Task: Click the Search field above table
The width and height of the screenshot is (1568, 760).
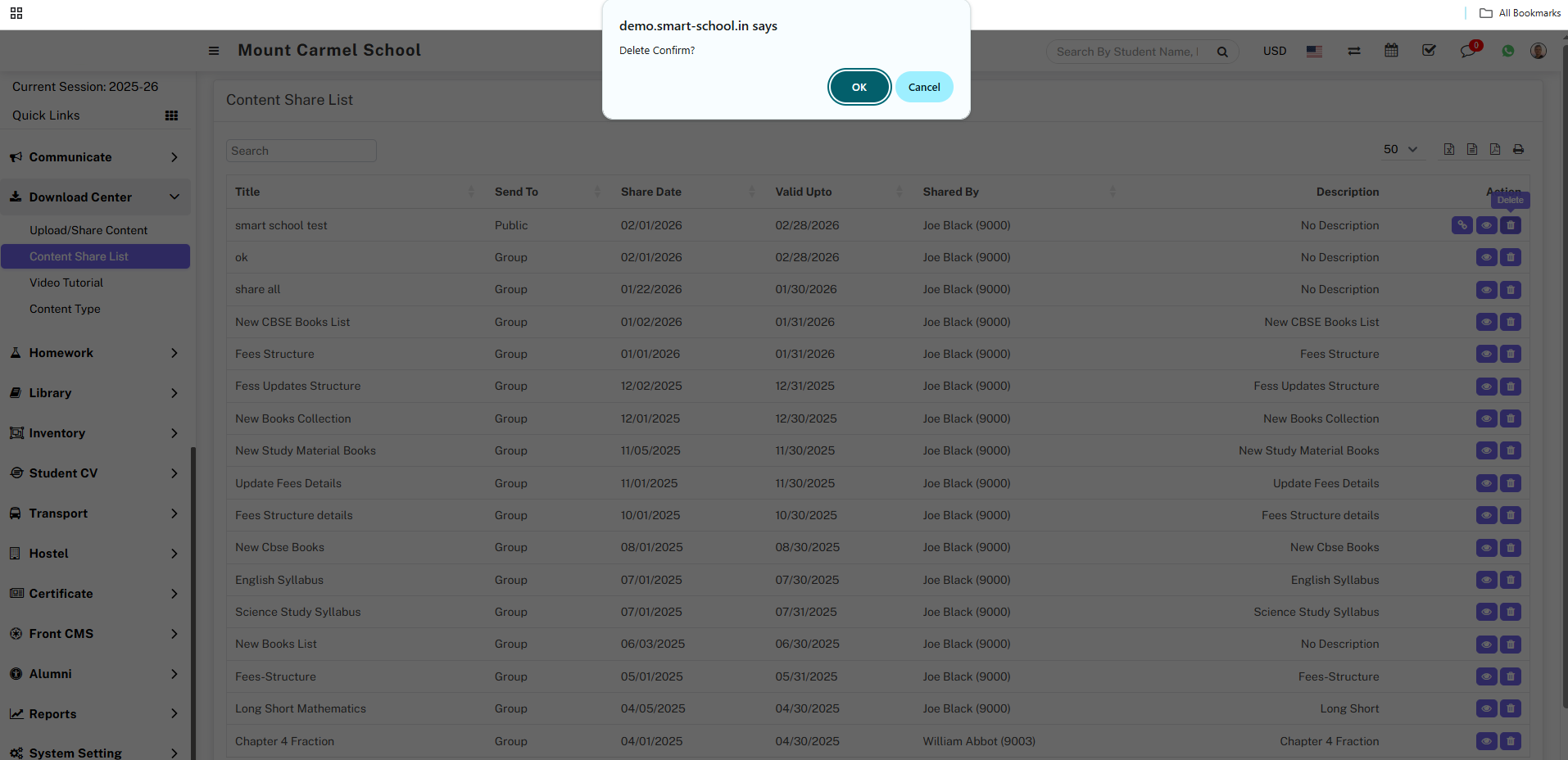Action: click(x=301, y=151)
